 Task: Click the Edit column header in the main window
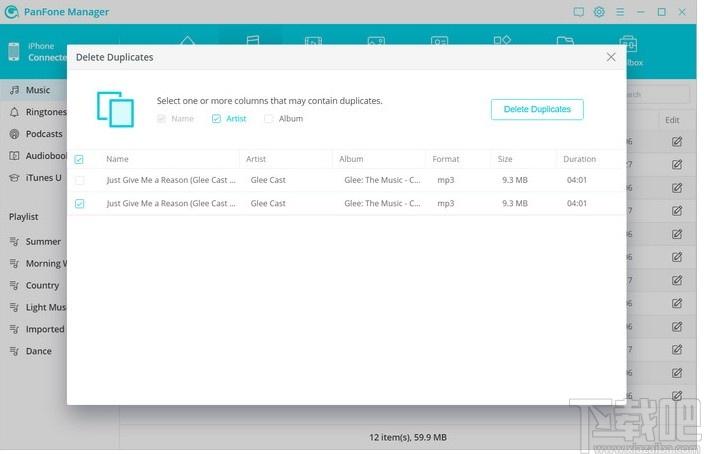[x=672, y=120]
